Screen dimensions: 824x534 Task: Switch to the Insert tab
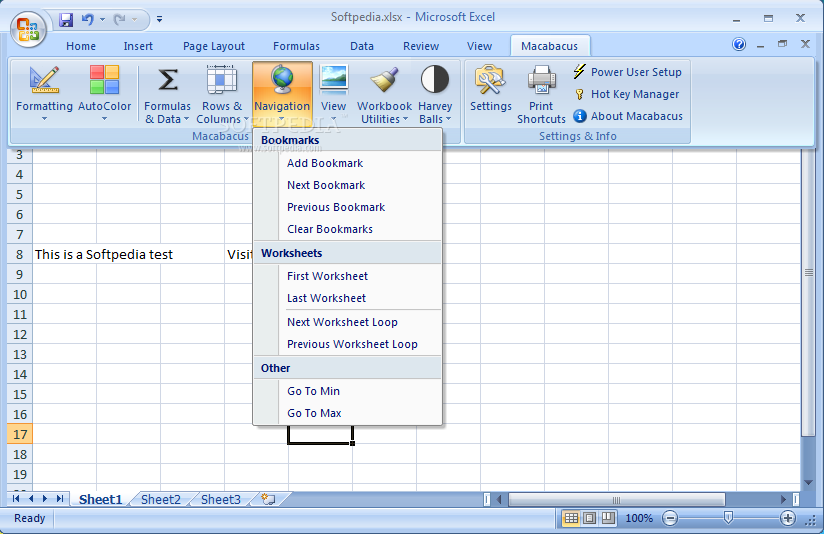pyautogui.click(x=138, y=46)
